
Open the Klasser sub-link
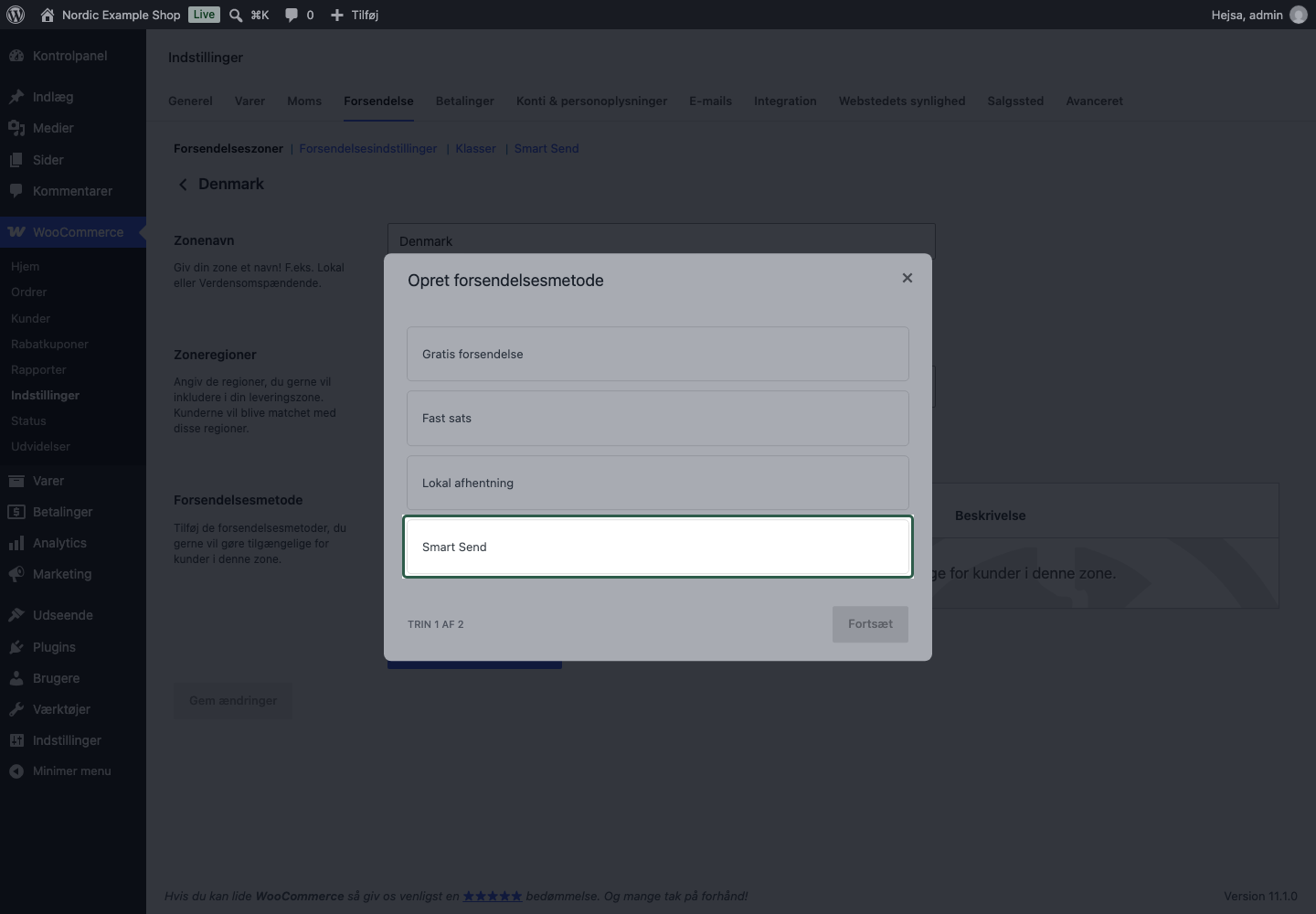click(476, 149)
